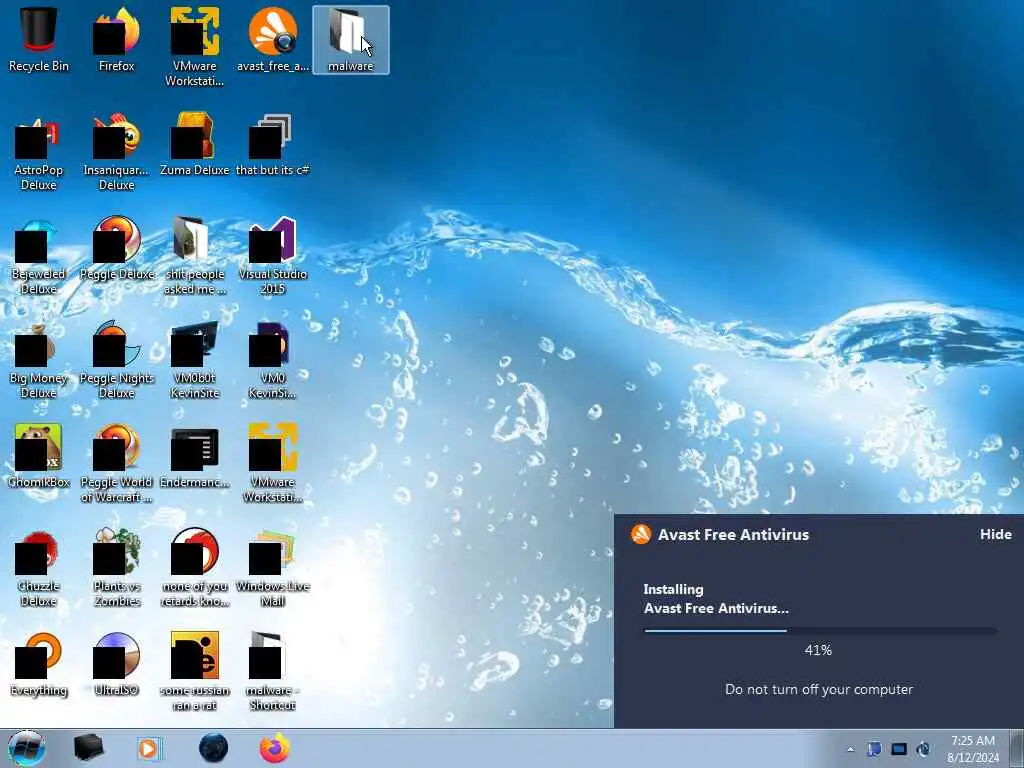Show hidden system tray icons arrow
1024x768 pixels.
(x=850, y=749)
